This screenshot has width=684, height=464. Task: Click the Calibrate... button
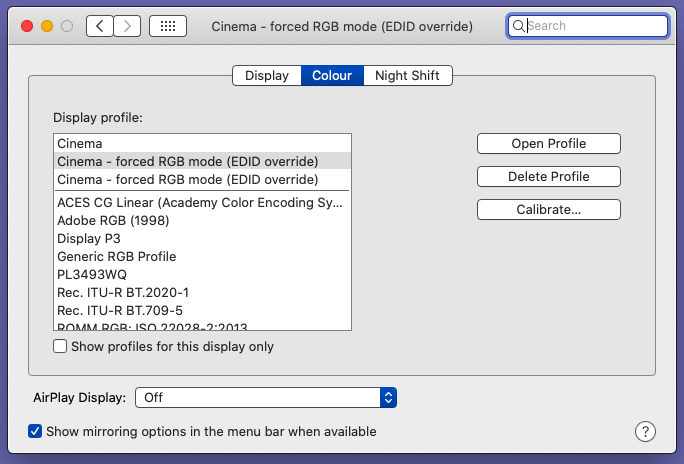[x=549, y=210]
